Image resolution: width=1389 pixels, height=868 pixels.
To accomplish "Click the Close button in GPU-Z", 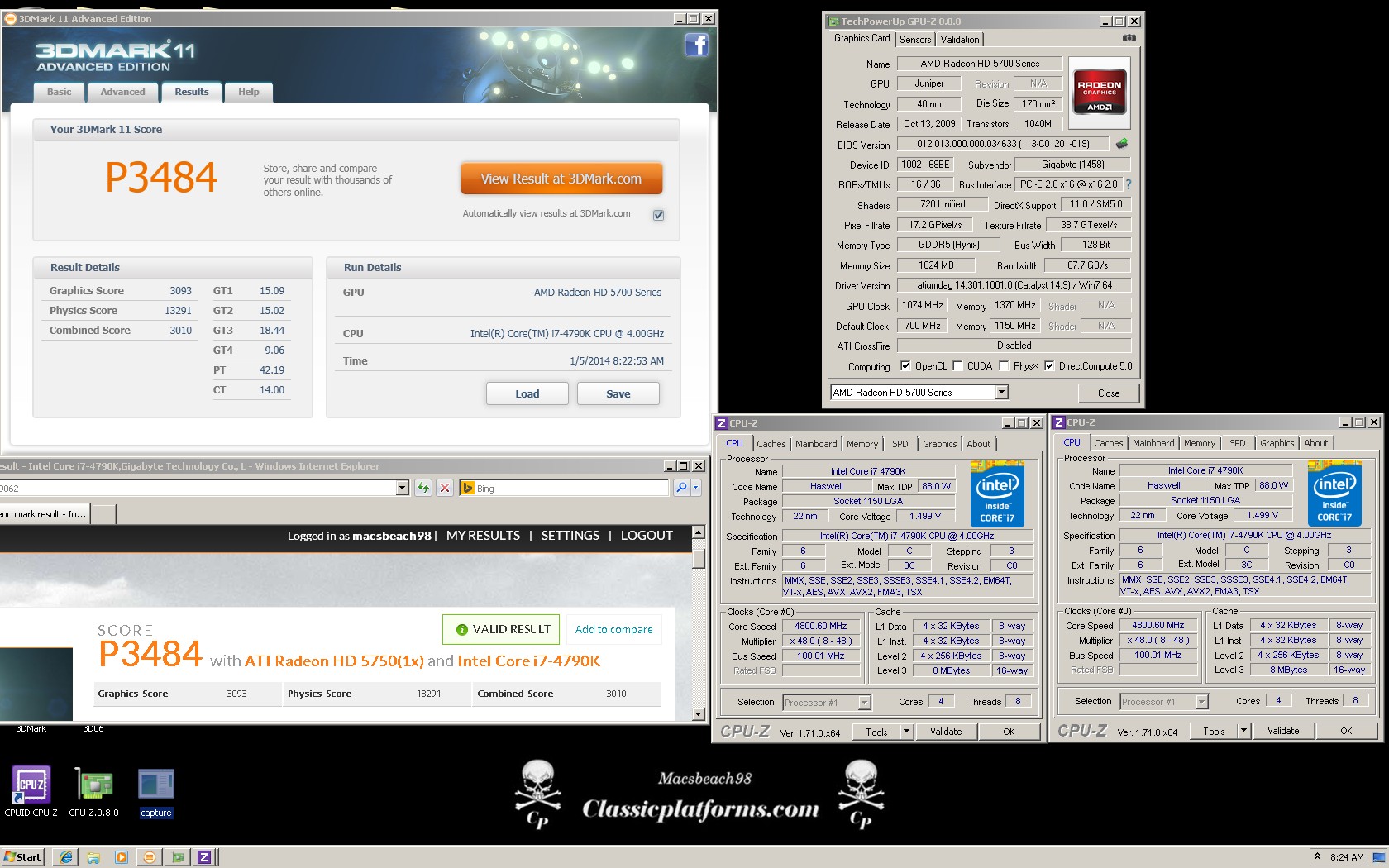I will pyautogui.click(x=1109, y=393).
